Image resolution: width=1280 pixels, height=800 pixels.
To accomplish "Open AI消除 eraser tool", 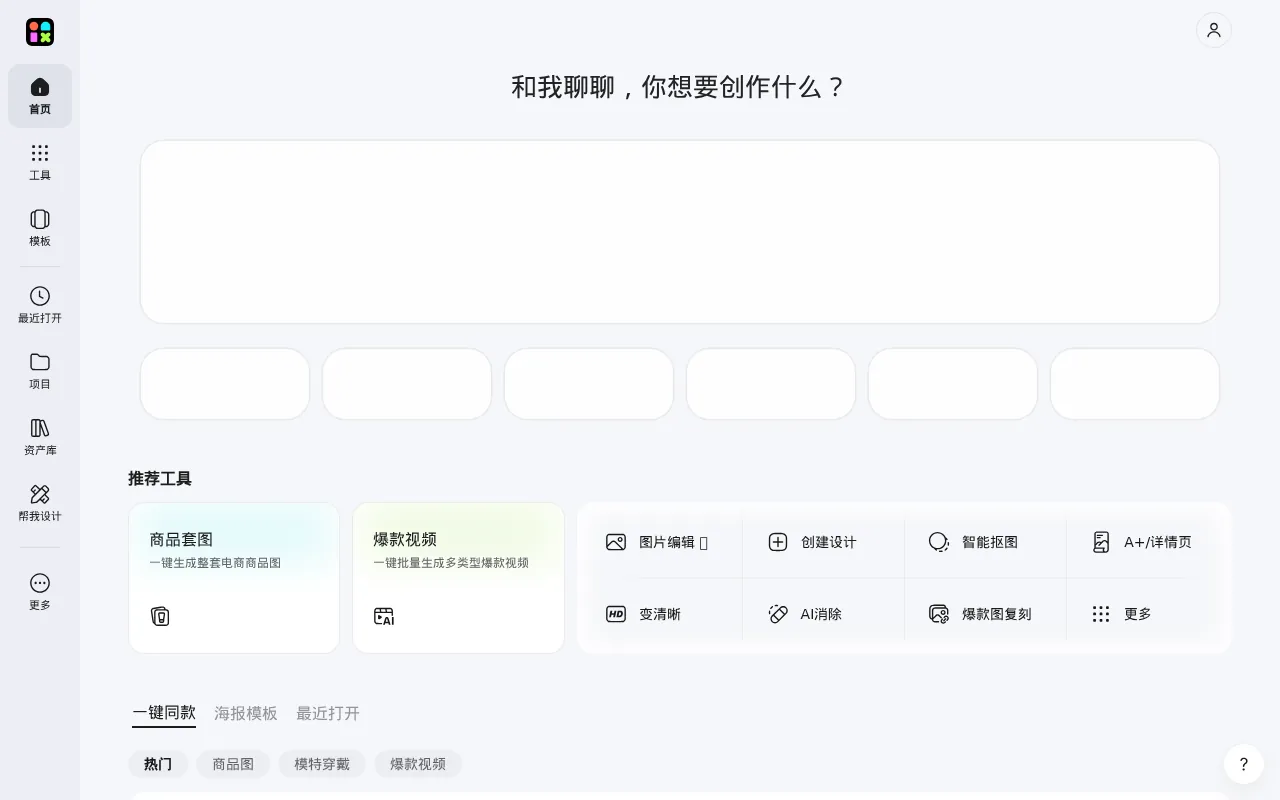I will (823, 614).
